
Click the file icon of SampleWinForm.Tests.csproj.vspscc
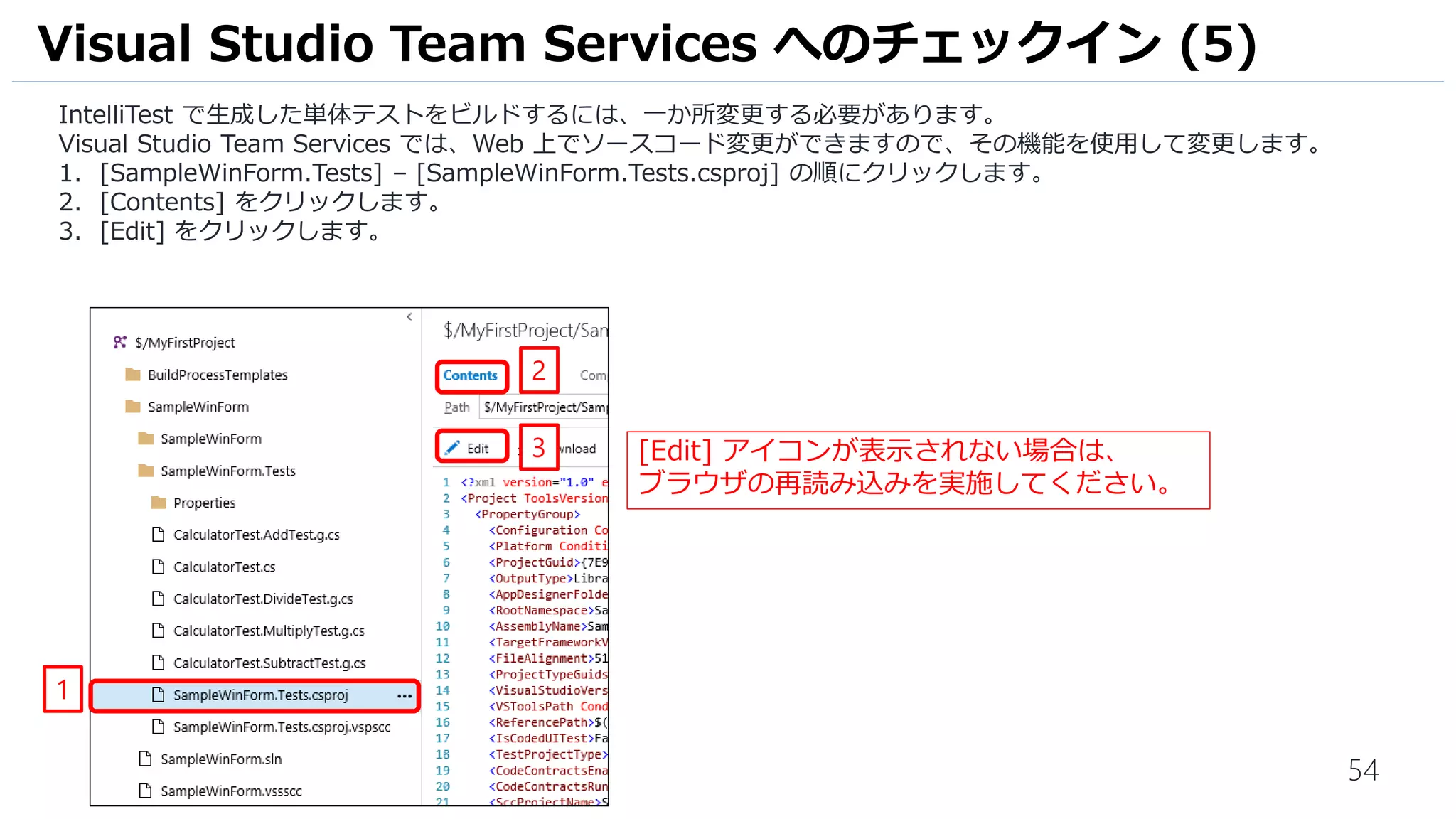[x=158, y=726]
